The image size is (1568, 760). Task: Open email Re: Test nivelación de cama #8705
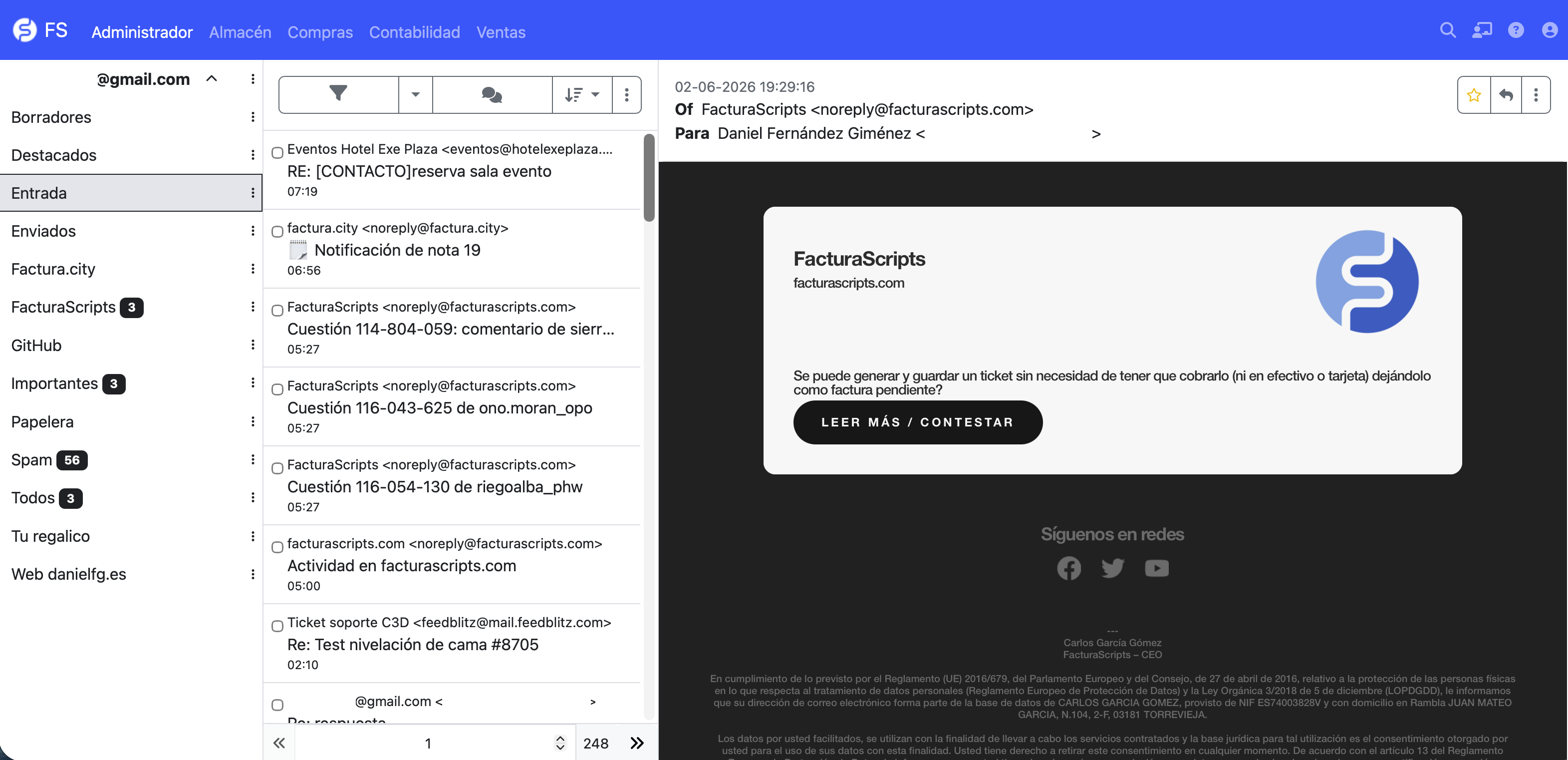point(452,644)
